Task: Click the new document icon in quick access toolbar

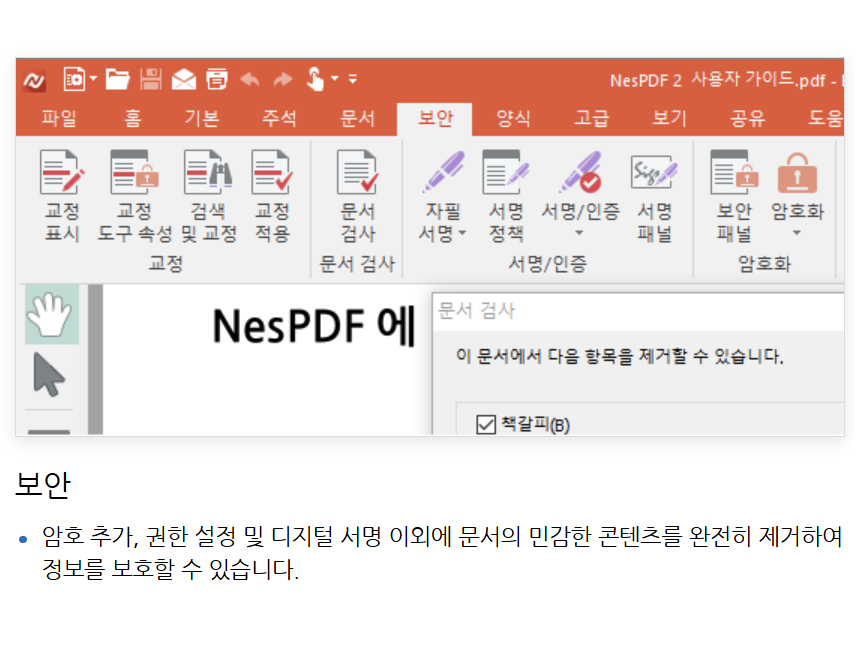Action: pyautogui.click(x=74, y=80)
